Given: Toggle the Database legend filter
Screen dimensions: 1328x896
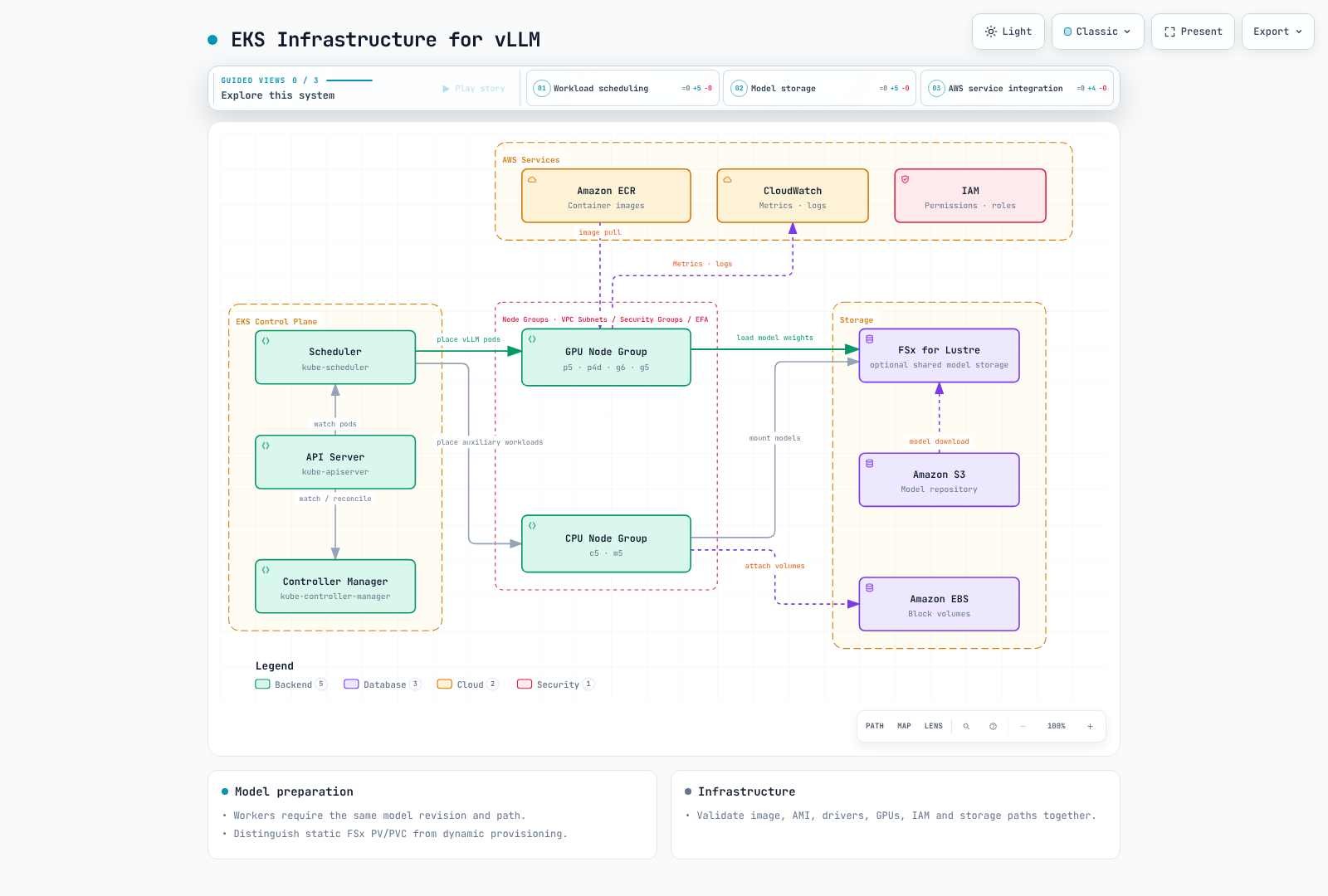Looking at the screenshot, I should pos(383,684).
